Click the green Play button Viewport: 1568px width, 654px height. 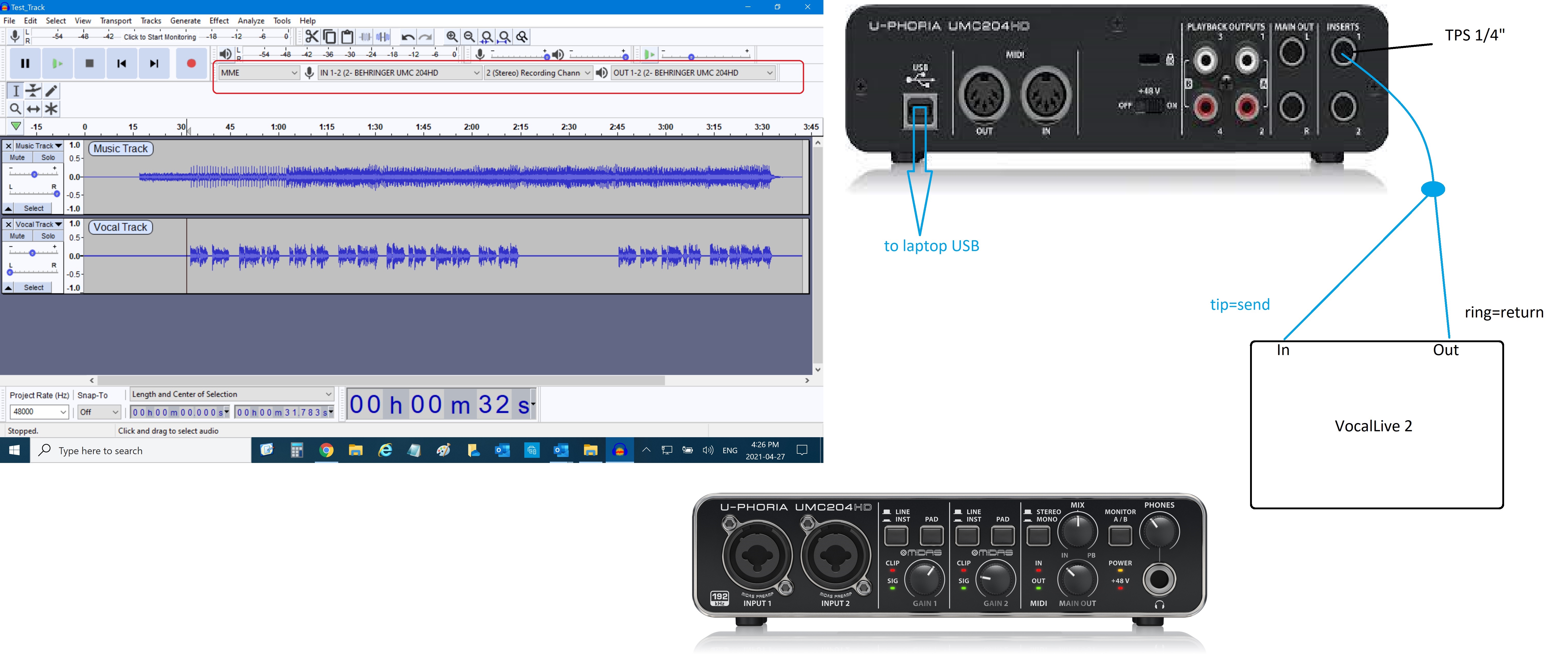coord(57,63)
